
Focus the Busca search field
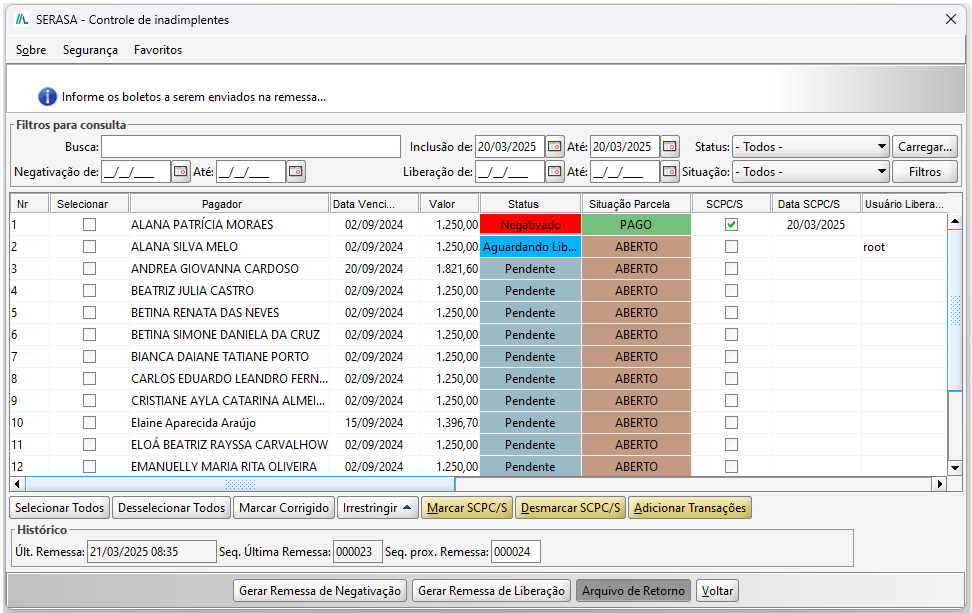[x=251, y=147]
